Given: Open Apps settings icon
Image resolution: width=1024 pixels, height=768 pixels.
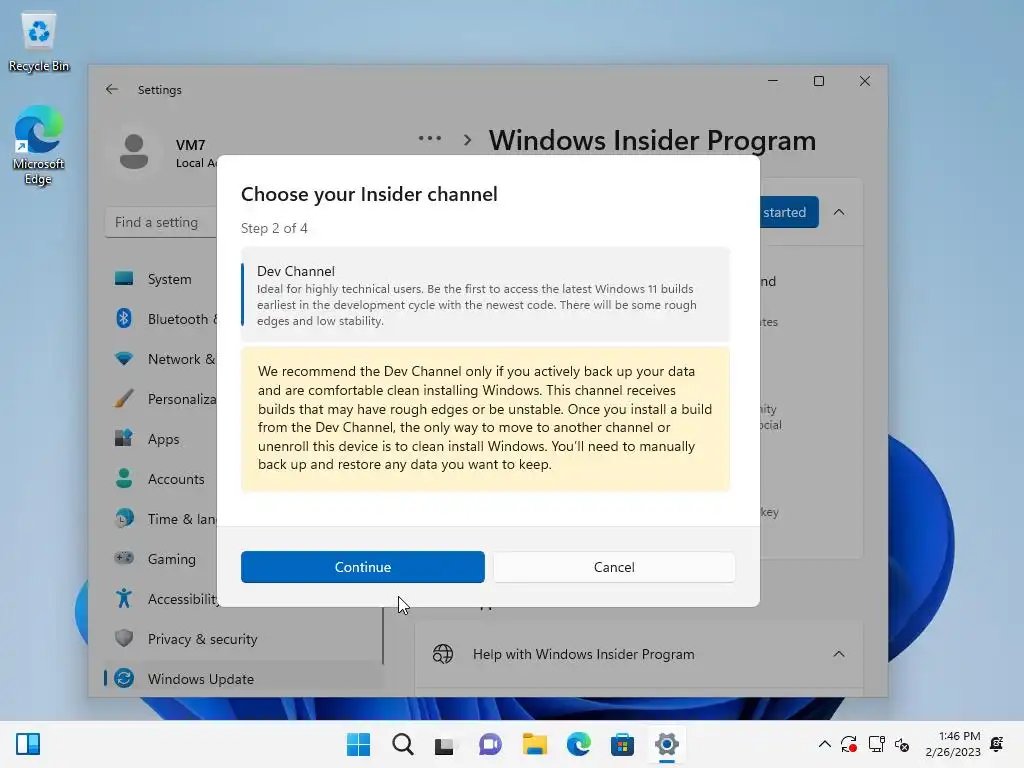Looking at the screenshot, I should pos(123,438).
